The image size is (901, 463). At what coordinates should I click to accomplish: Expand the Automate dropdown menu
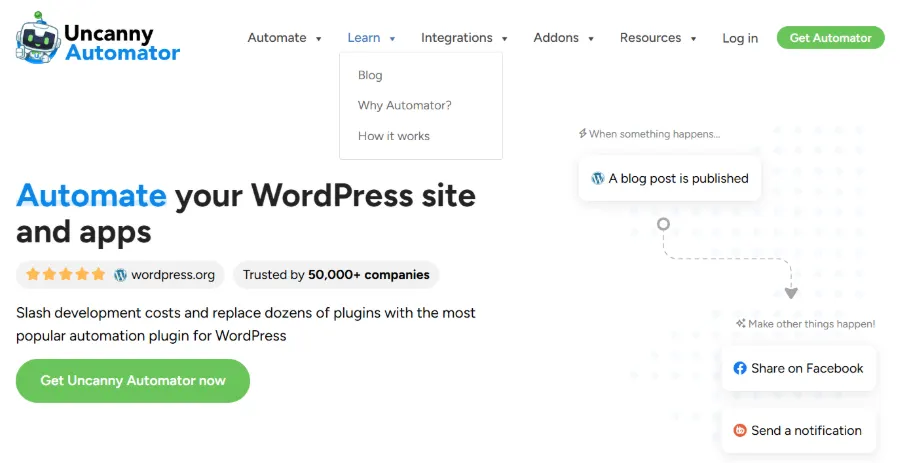(x=284, y=38)
